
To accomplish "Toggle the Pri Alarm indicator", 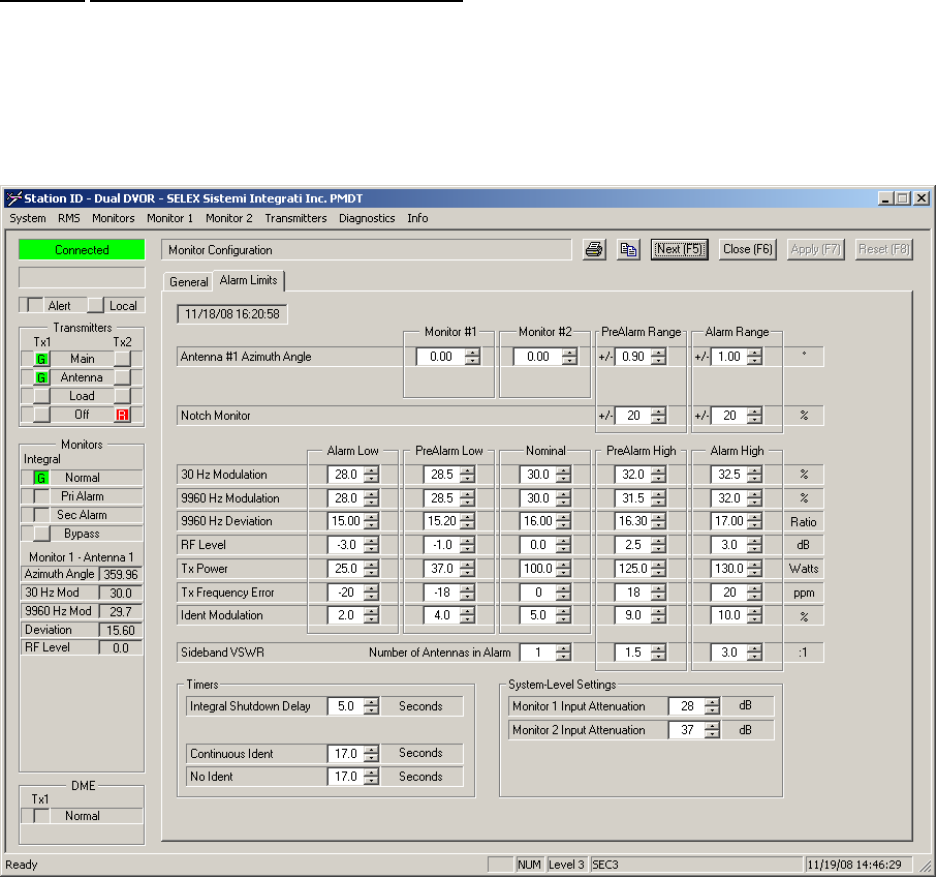I will click(x=41, y=496).
